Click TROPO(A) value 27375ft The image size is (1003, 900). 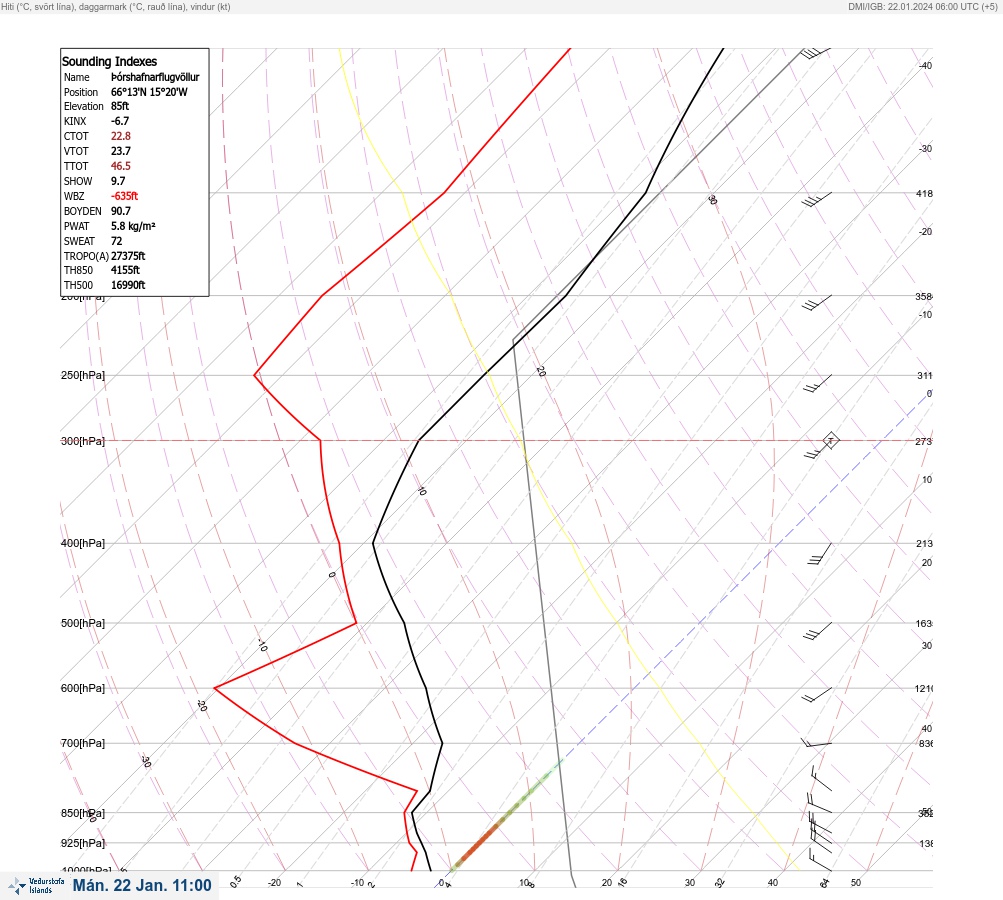pos(128,256)
